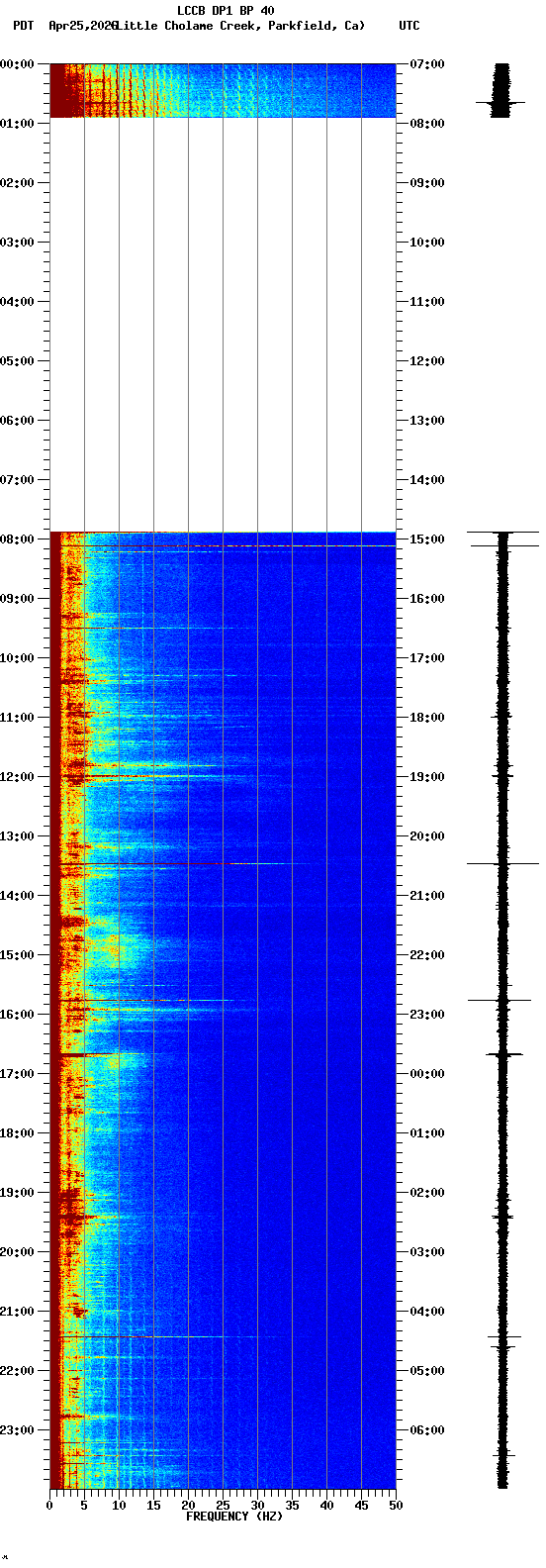The height and width of the screenshot is (1568, 546).
Task: Select the date text "Apr25,2026"
Action: (x=82, y=25)
